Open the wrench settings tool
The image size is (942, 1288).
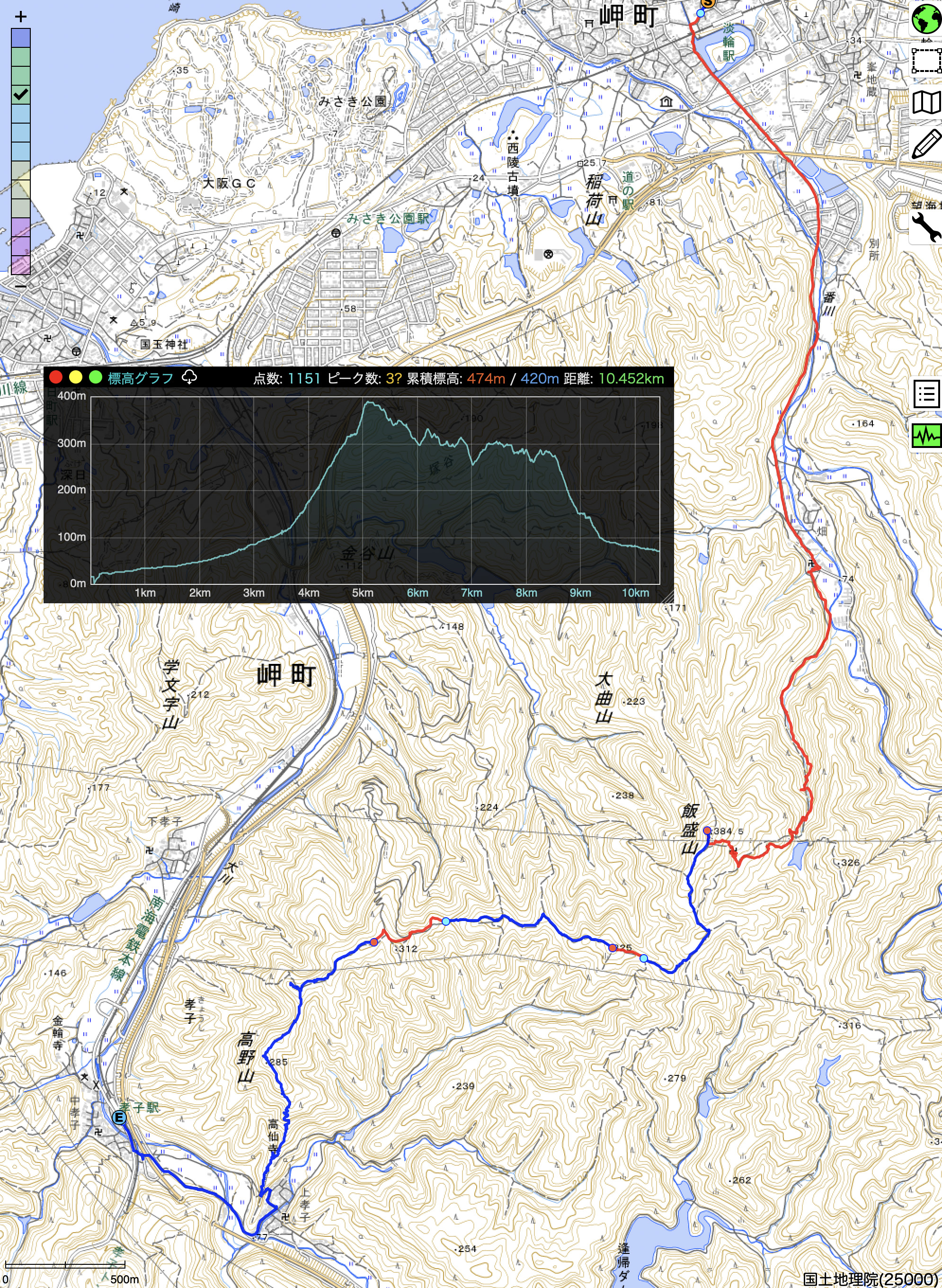(926, 227)
